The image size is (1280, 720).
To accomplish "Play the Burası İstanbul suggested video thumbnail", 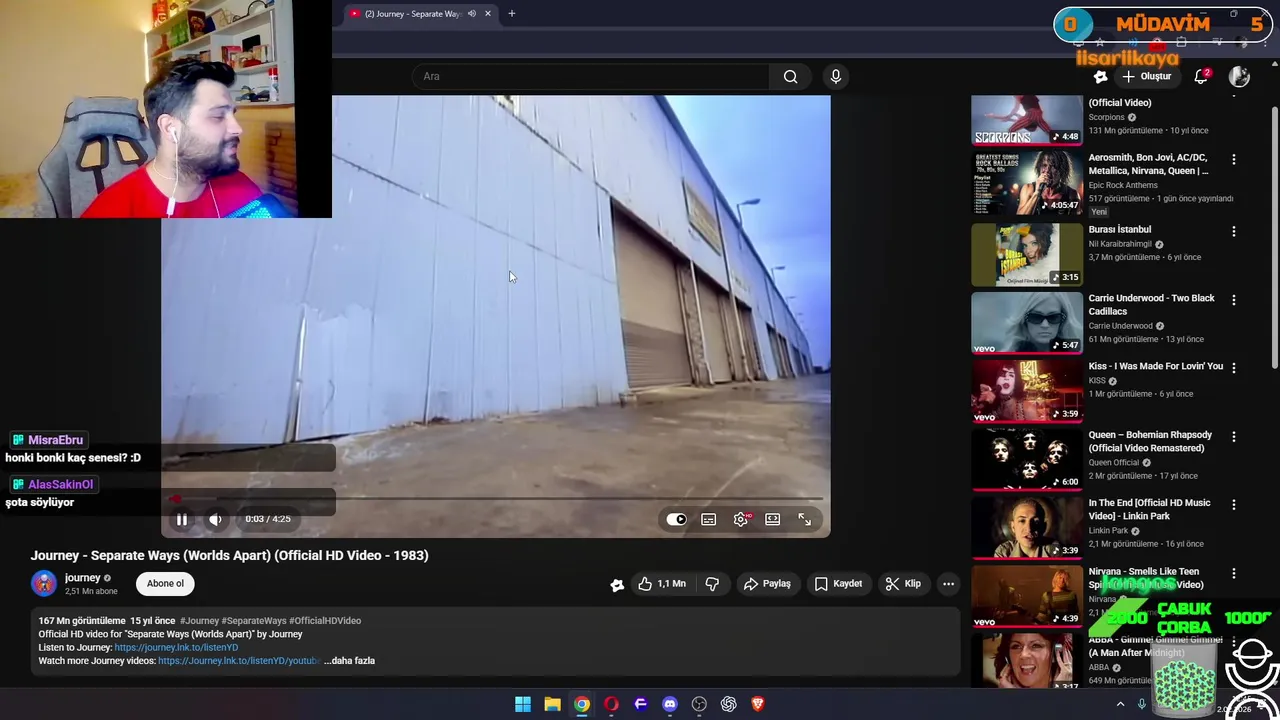I will click(x=1027, y=255).
